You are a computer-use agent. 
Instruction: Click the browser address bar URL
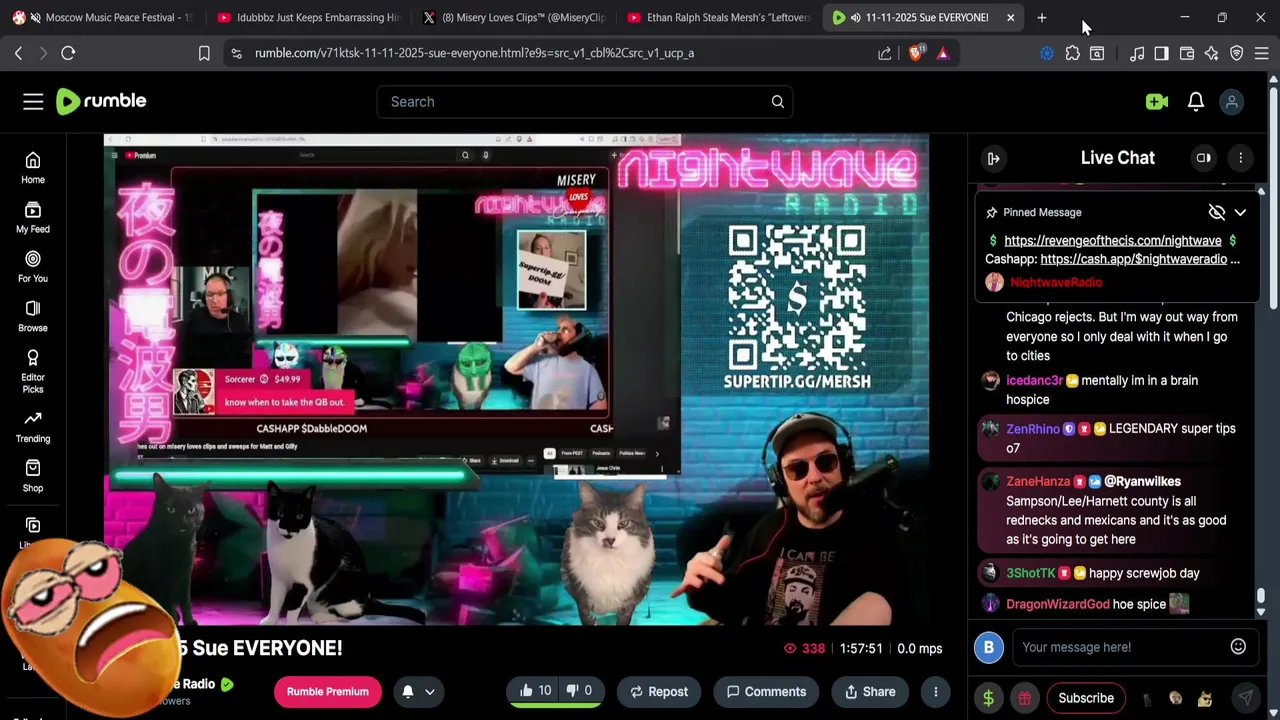click(x=474, y=53)
